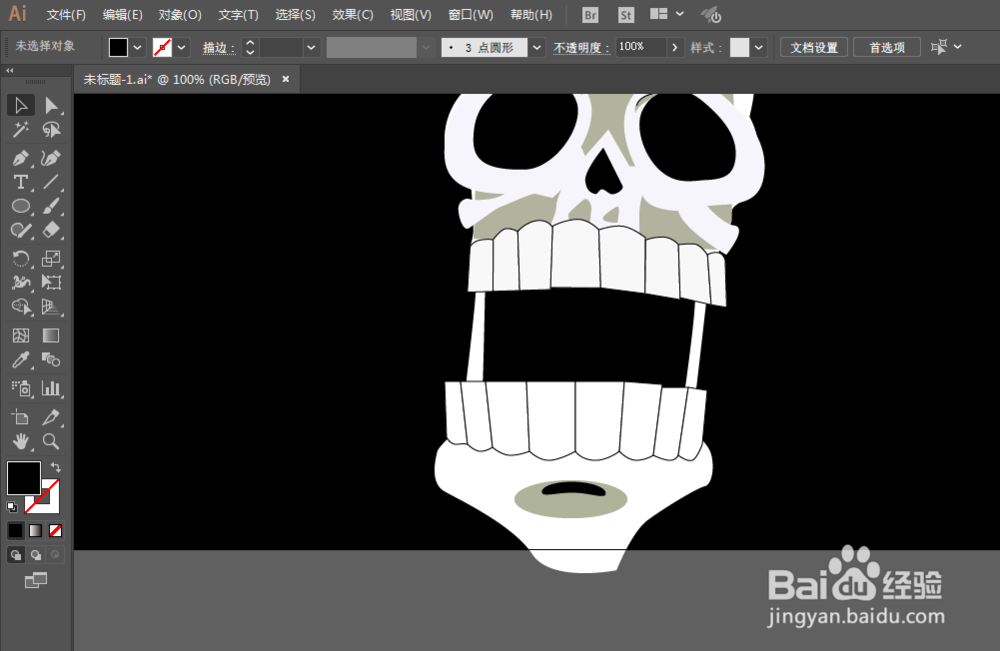Expand the brush definition dropdown
The height and width of the screenshot is (651, 1000).
[x=538, y=47]
